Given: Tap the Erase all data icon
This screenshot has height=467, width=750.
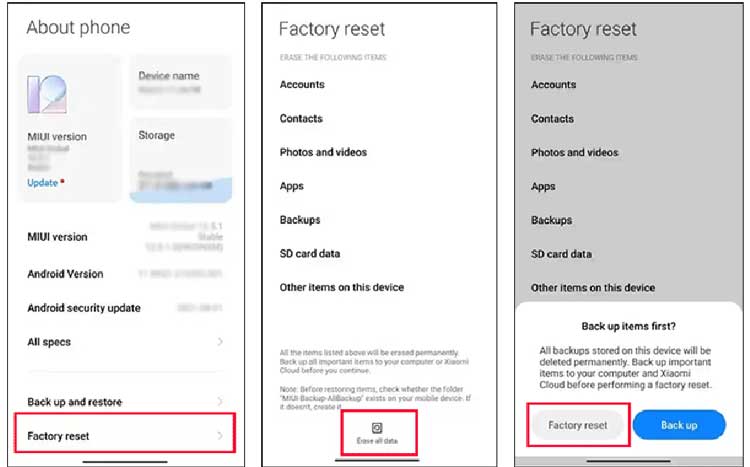Looking at the screenshot, I should 377,428.
